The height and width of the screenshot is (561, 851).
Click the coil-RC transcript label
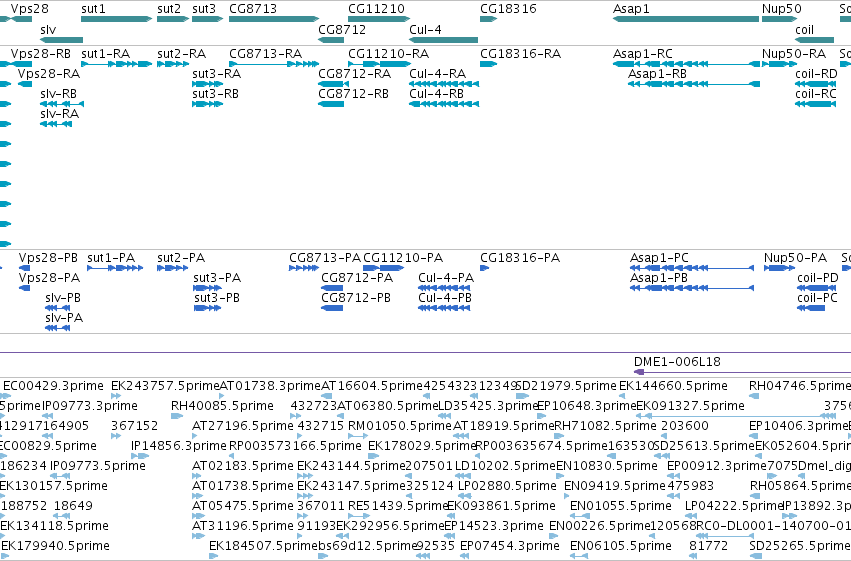(x=816, y=94)
